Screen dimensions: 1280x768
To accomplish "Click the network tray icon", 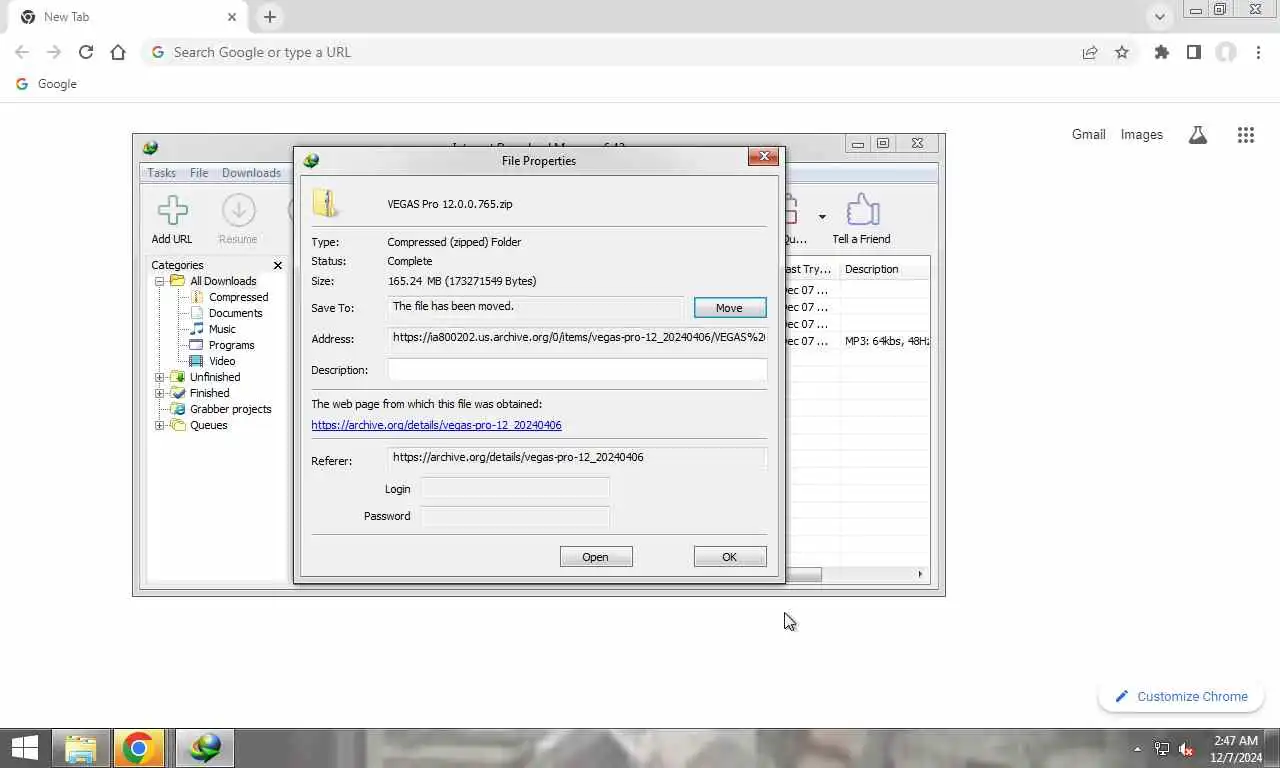I will click(1162, 749).
